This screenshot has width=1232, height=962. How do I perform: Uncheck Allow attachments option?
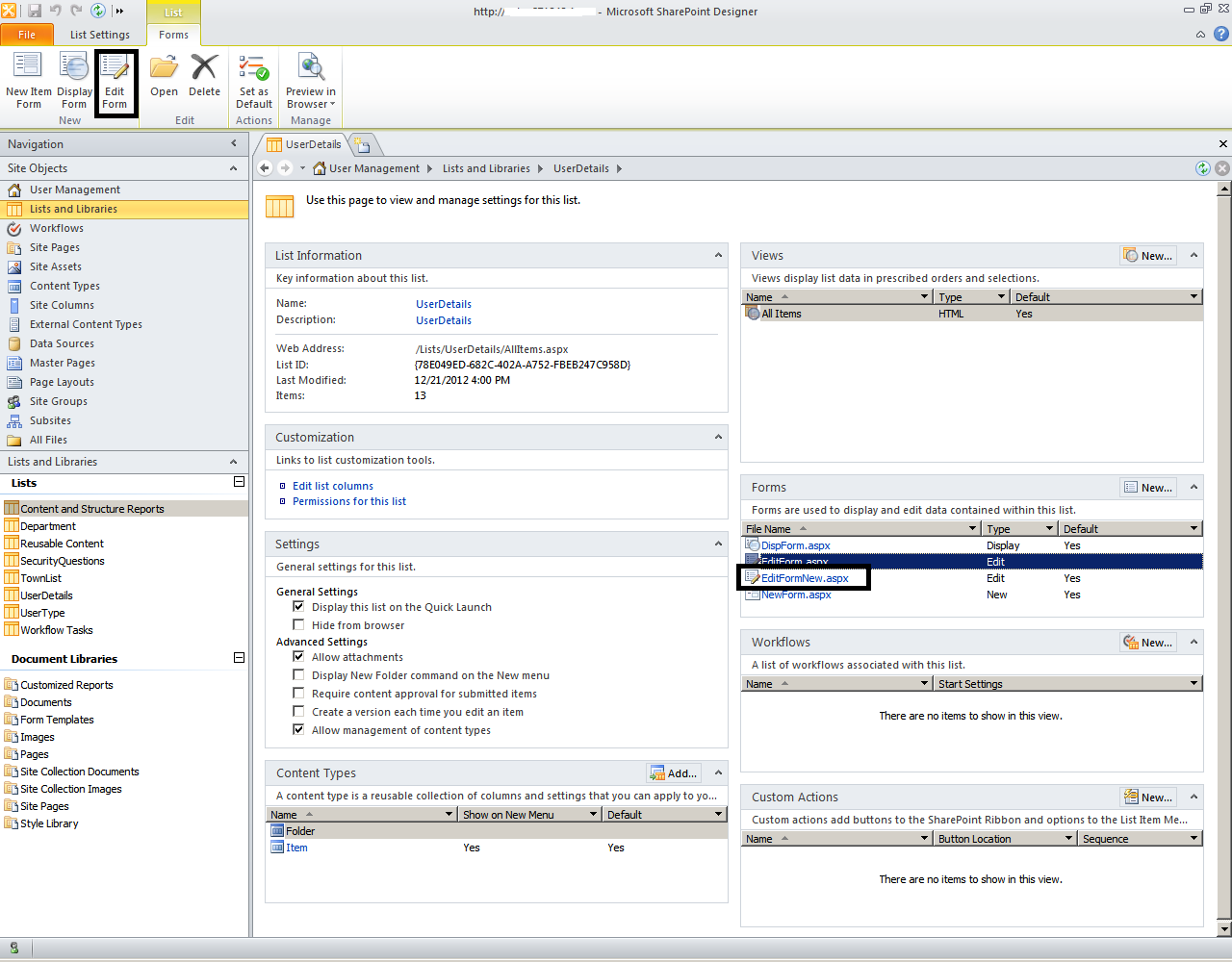pyautogui.click(x=298, y=657)
